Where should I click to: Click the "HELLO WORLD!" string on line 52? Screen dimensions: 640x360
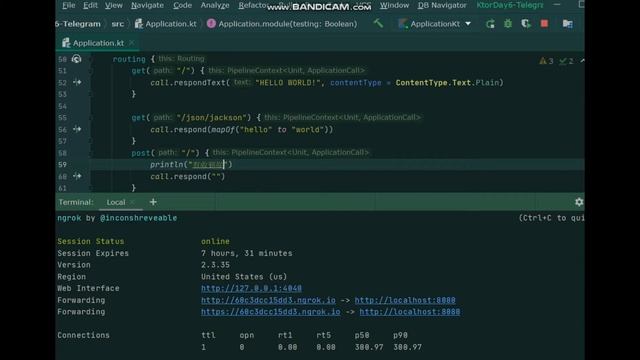[288, 82]
